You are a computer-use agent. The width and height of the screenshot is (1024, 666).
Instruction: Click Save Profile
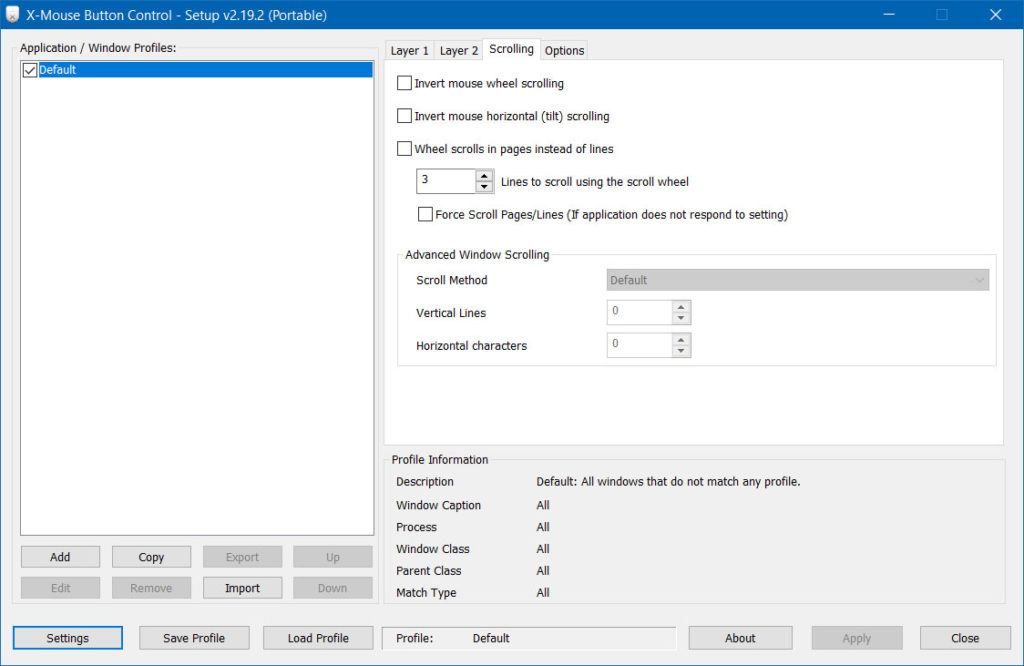[194, 637]
